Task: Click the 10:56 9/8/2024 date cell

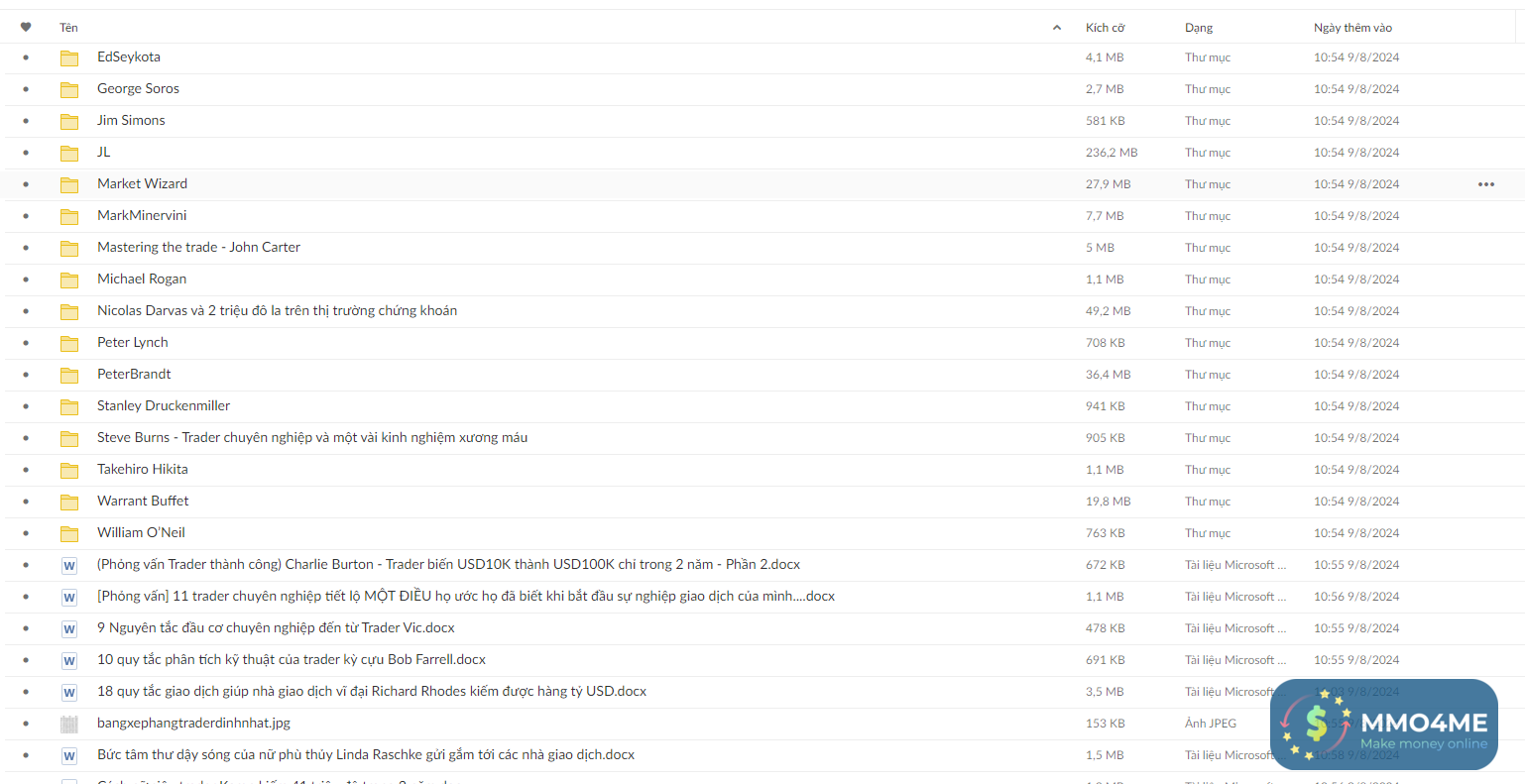Action: click(1356, 597)
